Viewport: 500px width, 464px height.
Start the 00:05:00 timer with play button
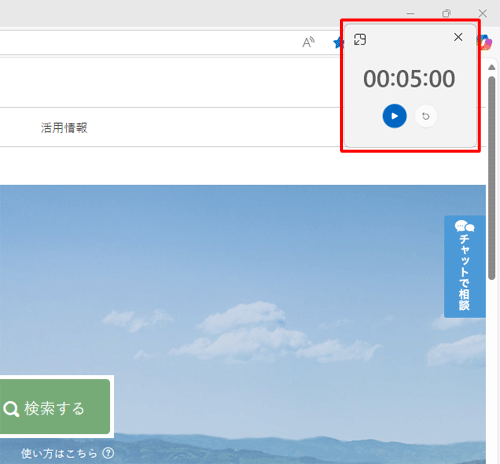(394, 116)
